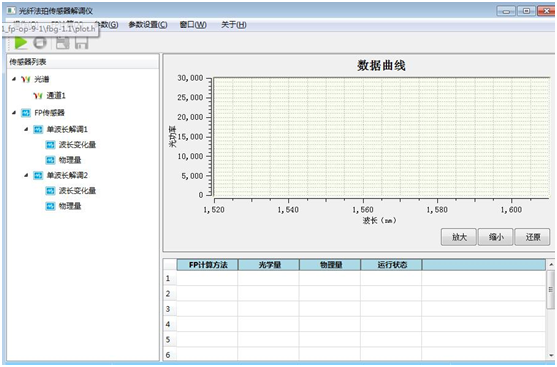Collapse the 光谱 tree node
The image size is (557, 367).
(x=13, y=79)
